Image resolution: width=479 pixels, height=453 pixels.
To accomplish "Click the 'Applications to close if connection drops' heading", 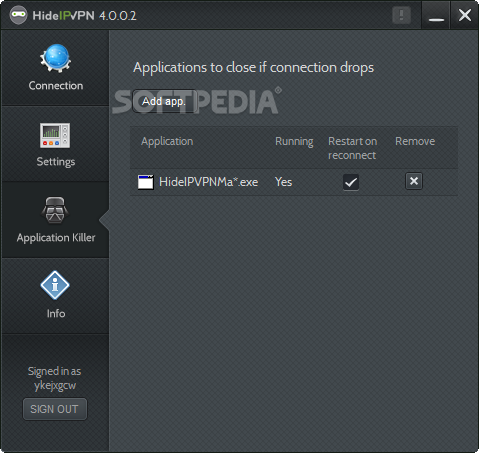I will (x=253, y=68).
